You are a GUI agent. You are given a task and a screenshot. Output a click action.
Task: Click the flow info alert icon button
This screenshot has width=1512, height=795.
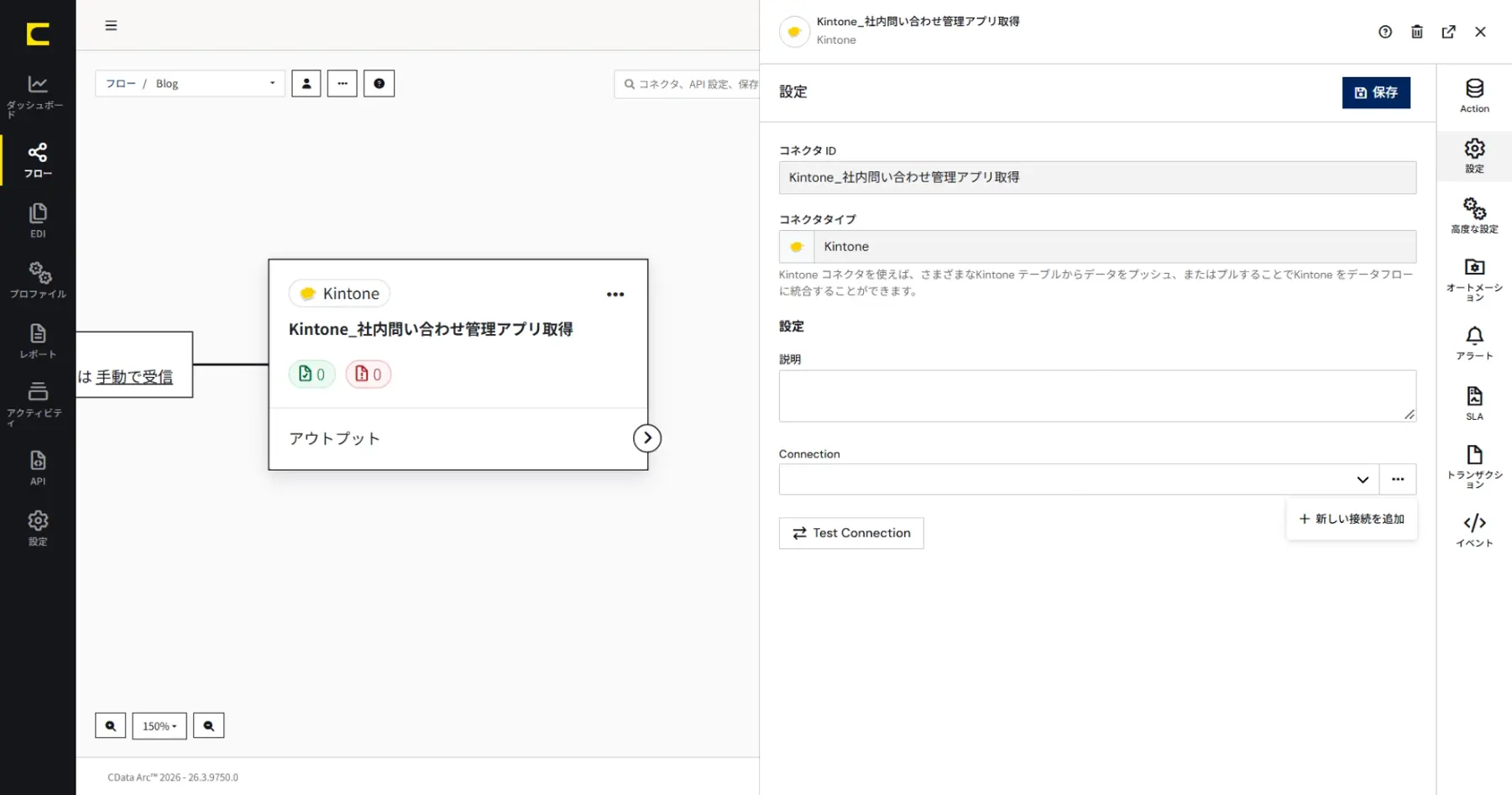[379, 83]
